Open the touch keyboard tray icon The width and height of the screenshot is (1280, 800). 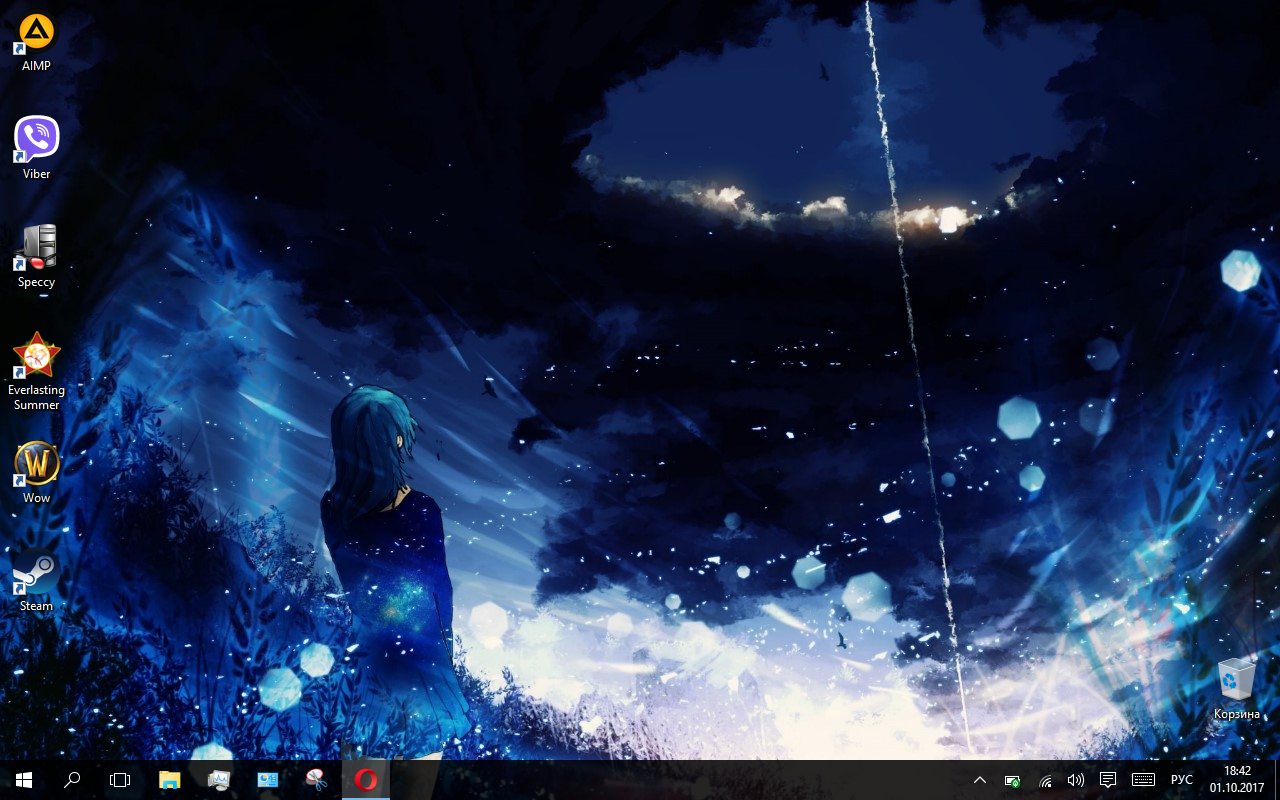(x=1143, y=780)
